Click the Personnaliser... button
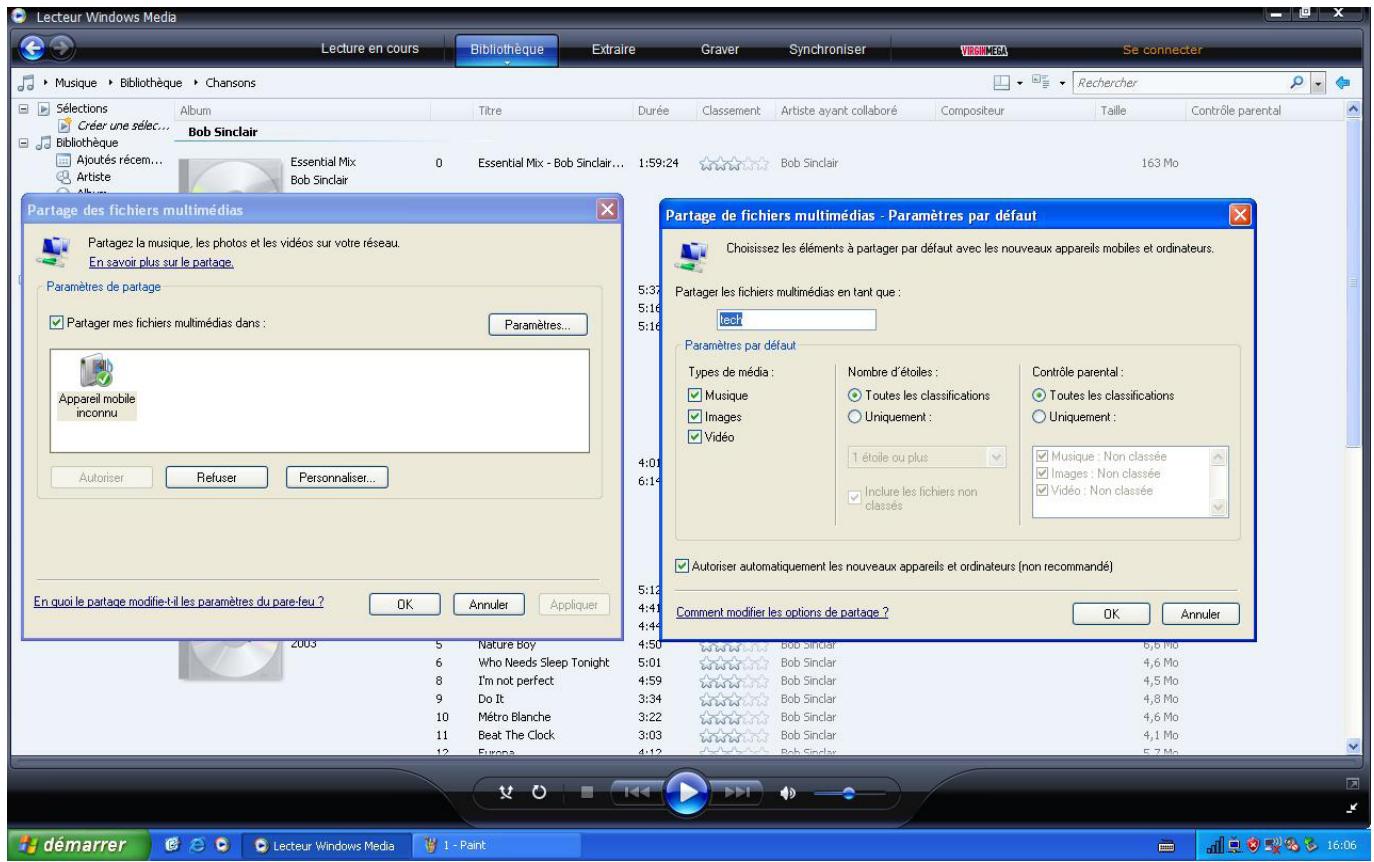 pos(337,477)
